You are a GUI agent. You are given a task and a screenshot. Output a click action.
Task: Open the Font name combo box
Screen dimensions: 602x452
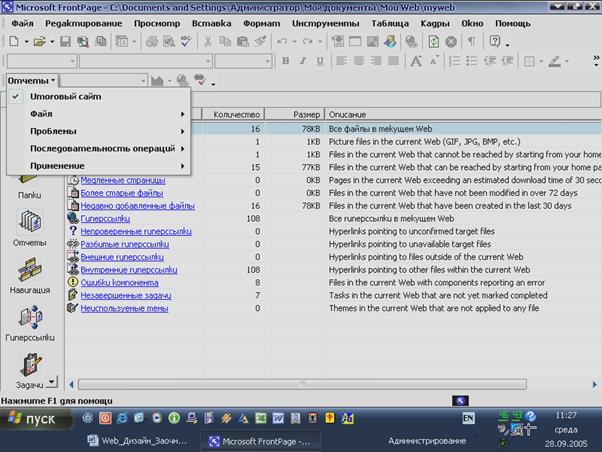[146, 61]
